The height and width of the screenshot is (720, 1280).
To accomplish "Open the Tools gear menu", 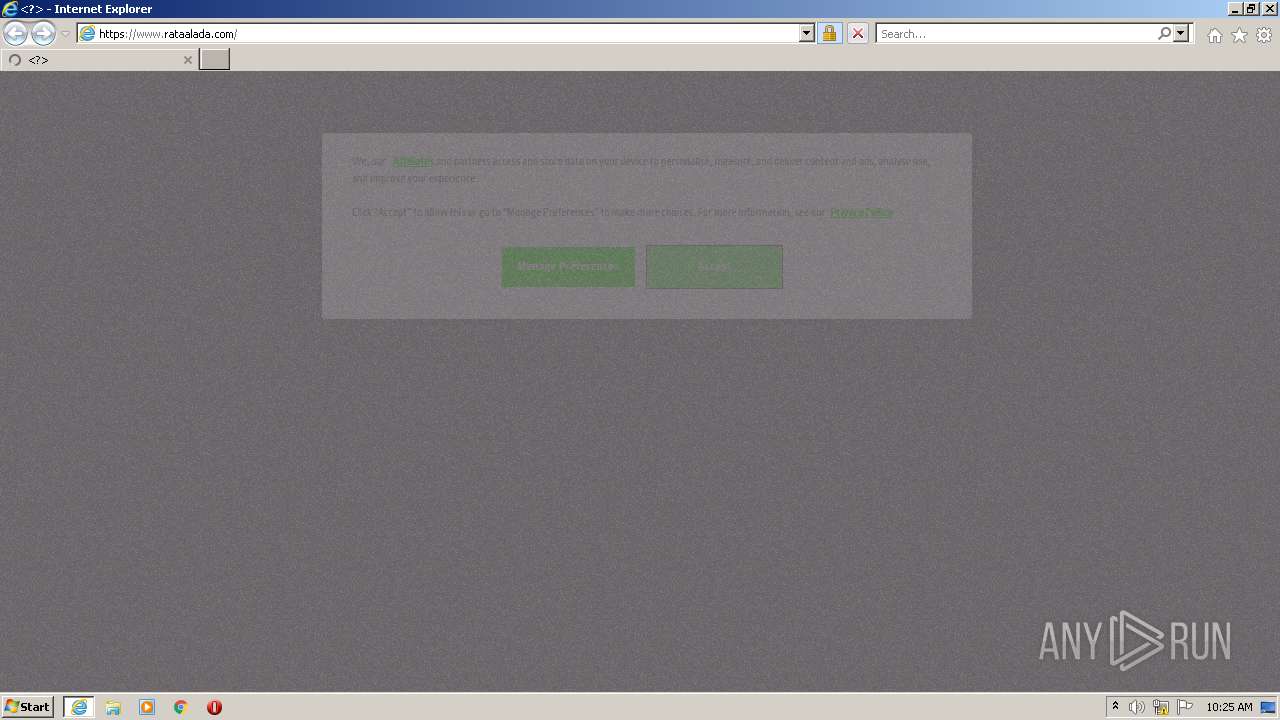I will click(1264, 35).
